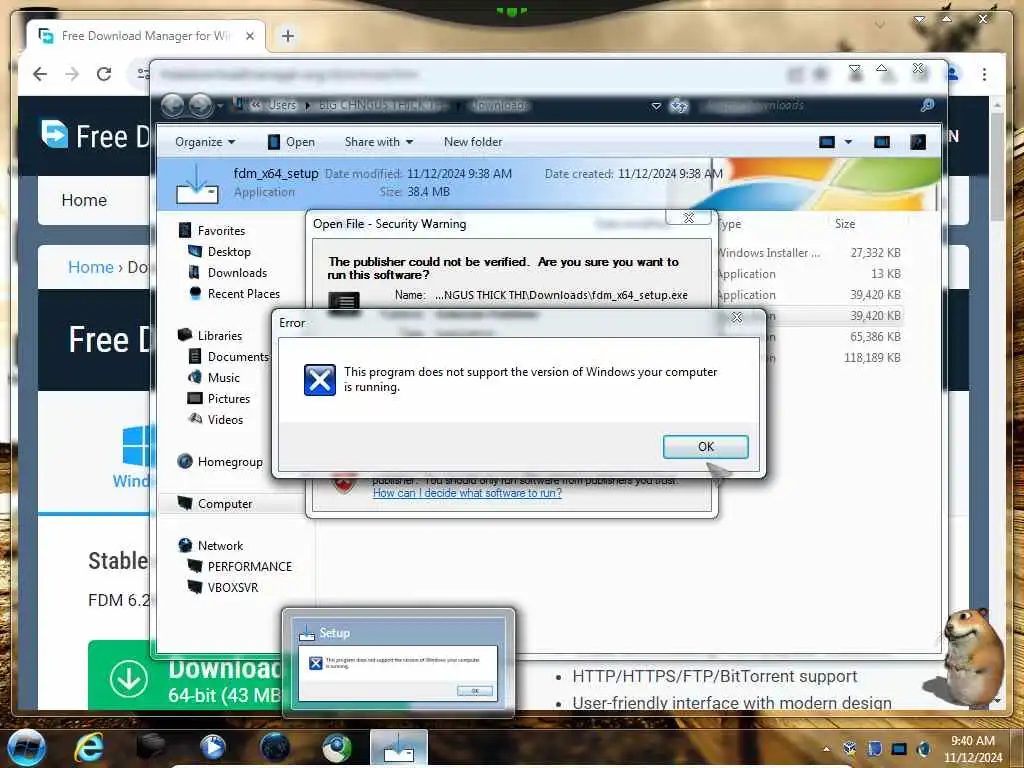Open Explorer help icon
This screenshot has height=768, width=1024.
[918, 142]
